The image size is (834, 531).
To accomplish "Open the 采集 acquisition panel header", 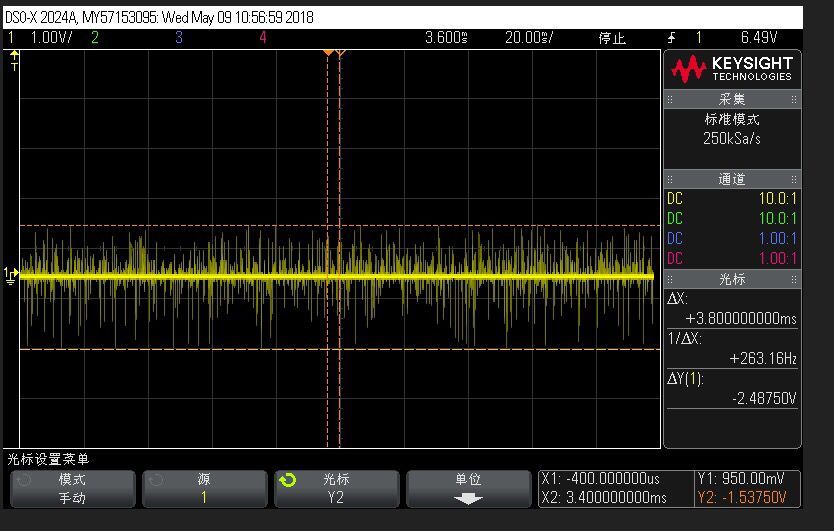I will [732, 99].
